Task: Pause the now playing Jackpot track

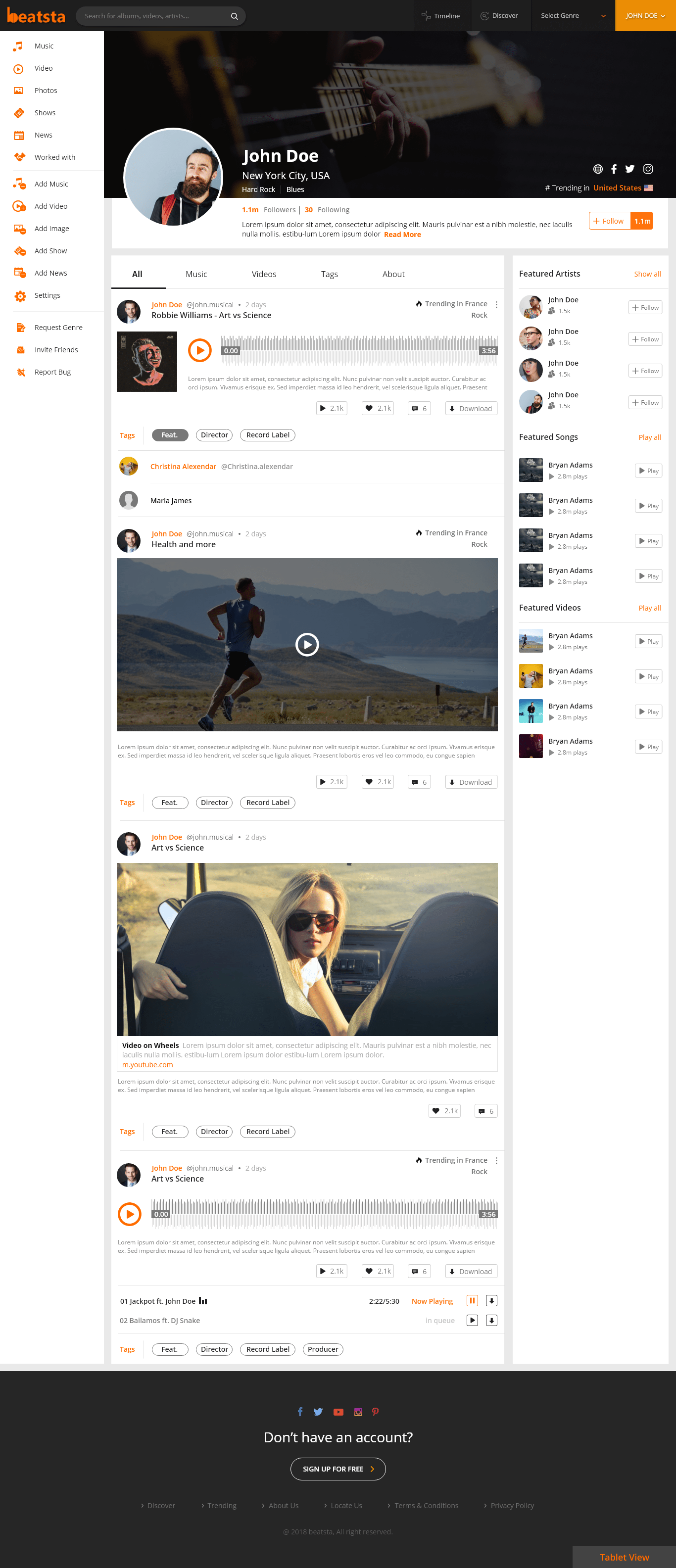Action: pyautogui.click(x=472, y=1301)
